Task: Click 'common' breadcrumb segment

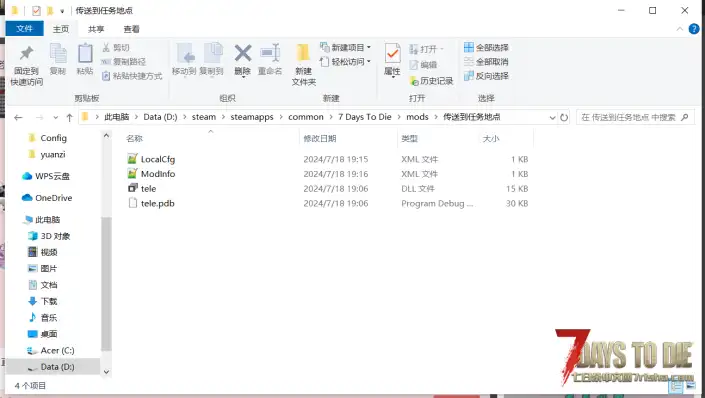Action: click(x=306, y=117)
